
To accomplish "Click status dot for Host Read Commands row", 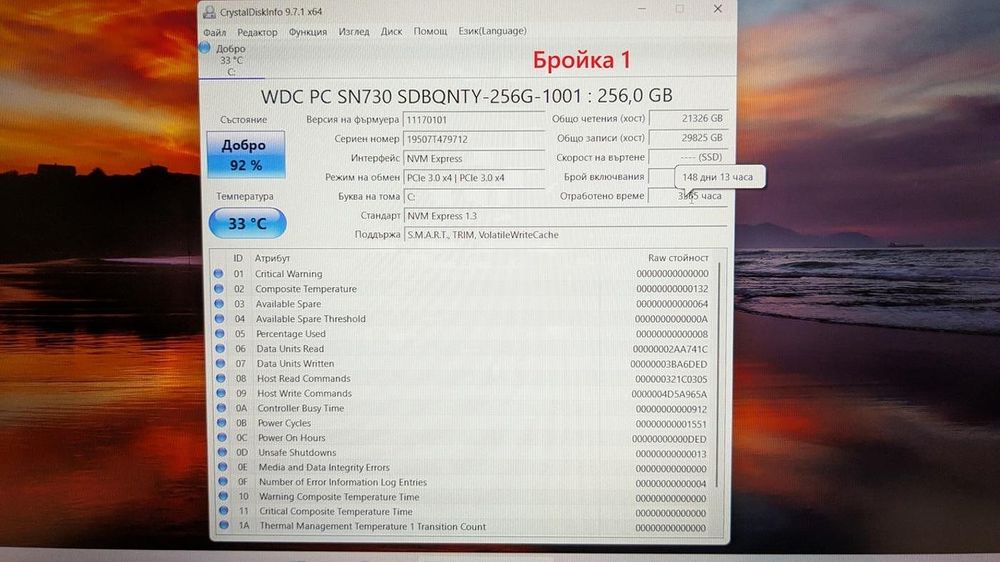I will (x=221, y=378).
